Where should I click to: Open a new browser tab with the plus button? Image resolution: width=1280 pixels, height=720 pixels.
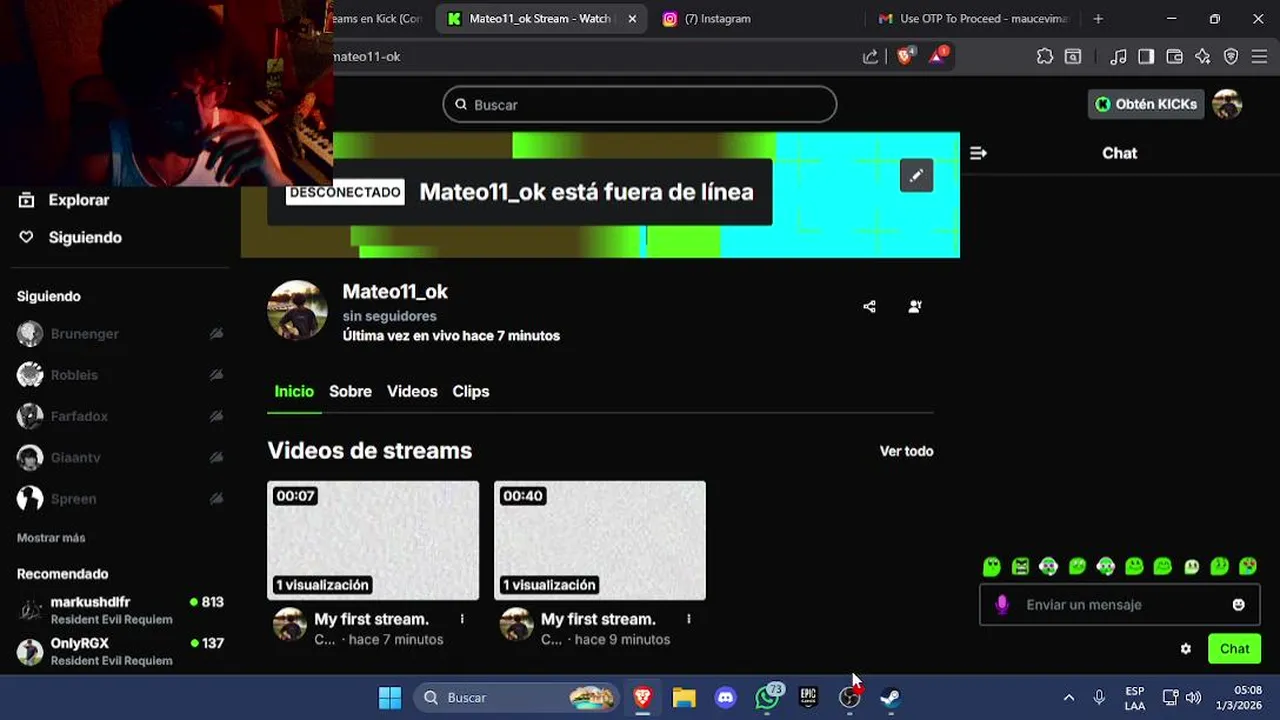coord(1098,19)
